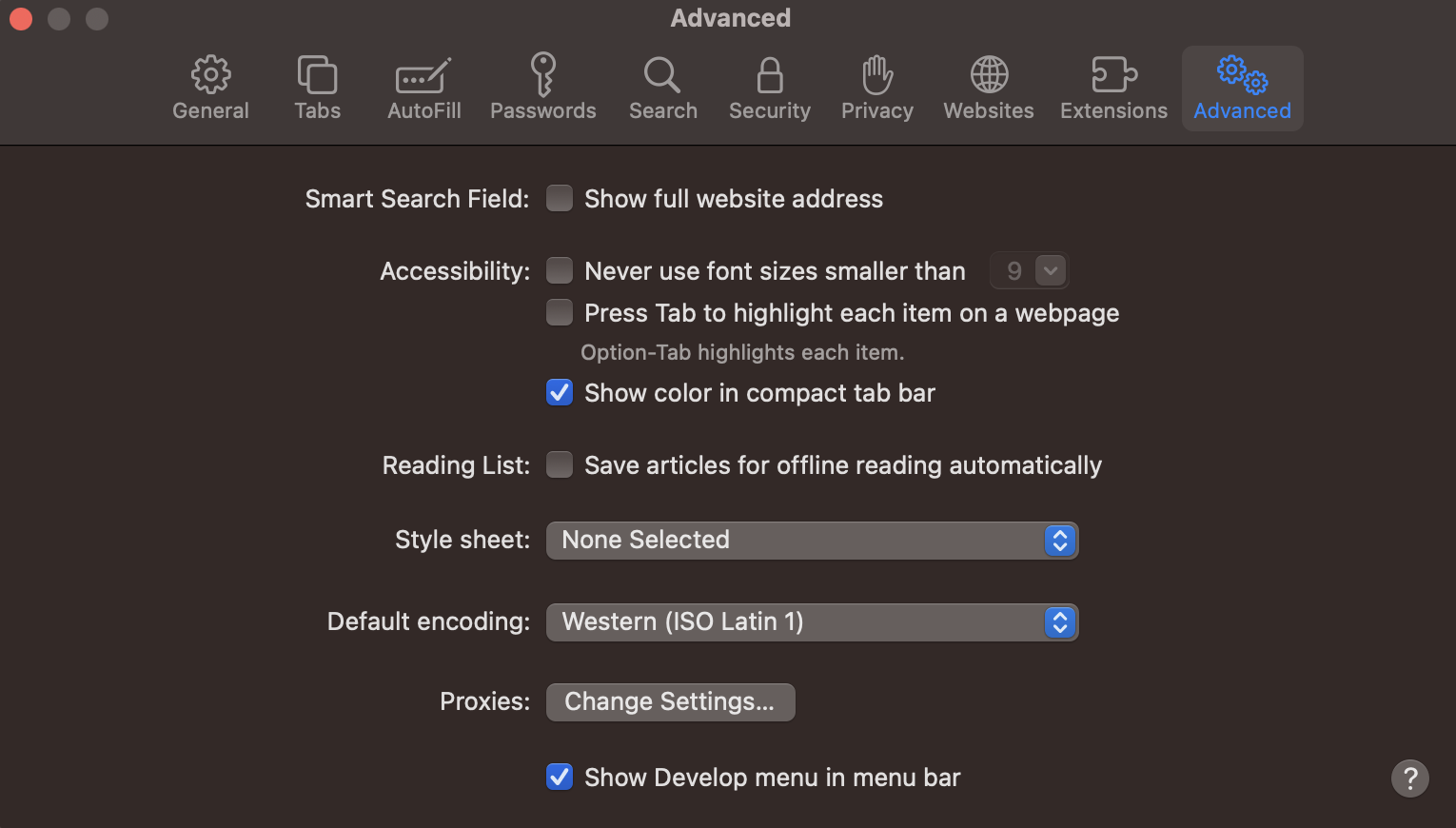Uncheck Show color in compact tab bar
The height and width of the screenshot is (828, 1456).
(x=560, y=392)
